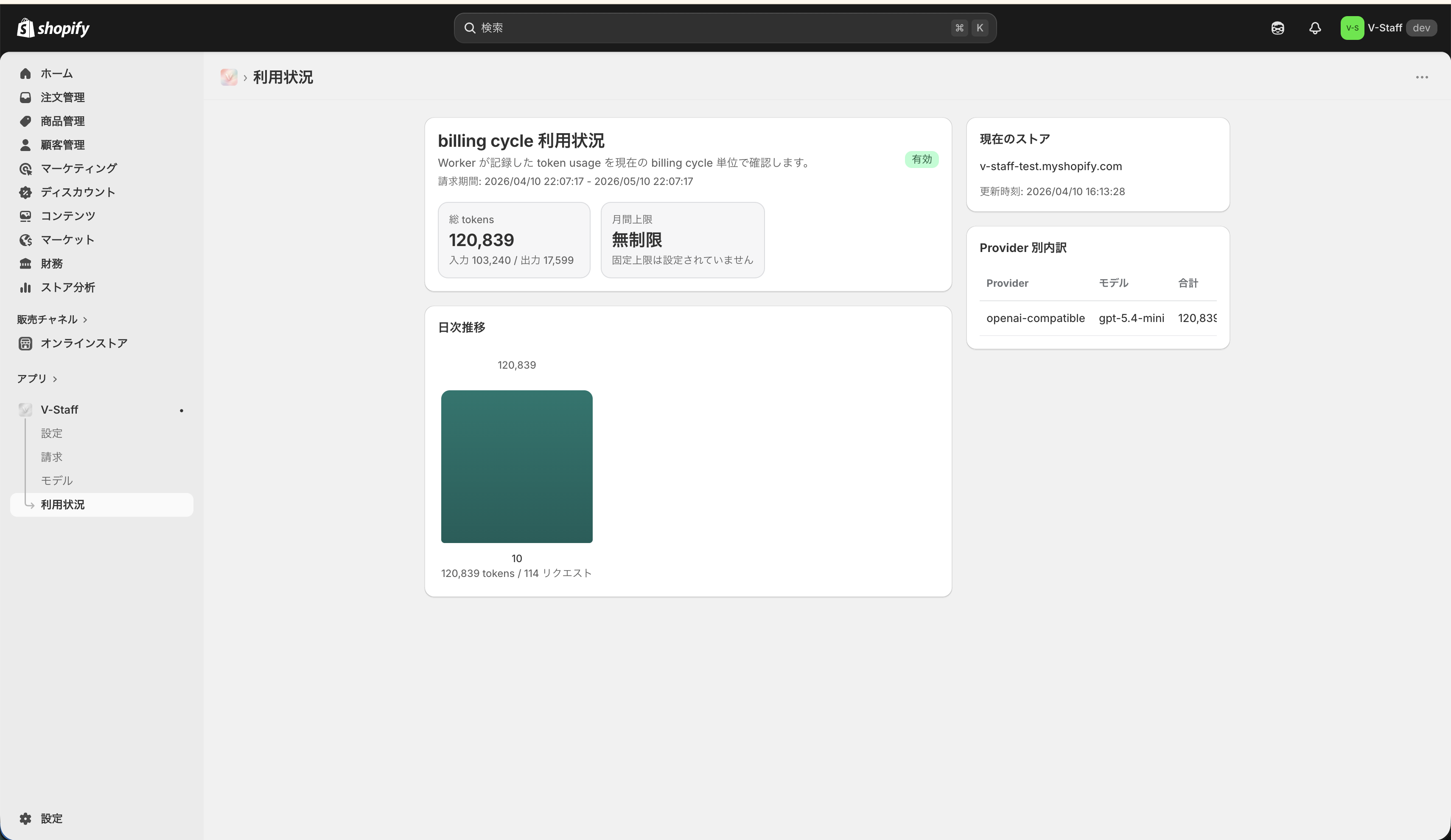Click the gpt-5.4-mini cell
The width and height of the screenshot is (1451, 840).
1131,318
